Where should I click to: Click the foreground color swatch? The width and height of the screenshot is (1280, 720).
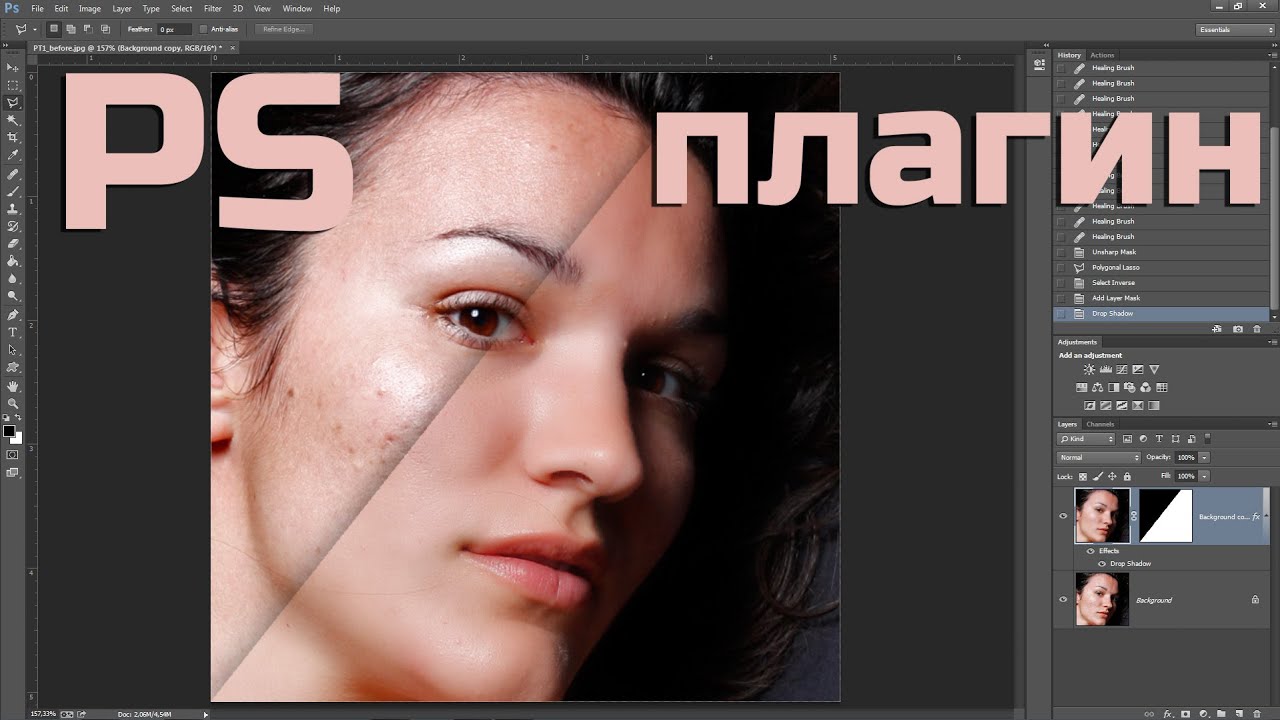click(x=9, y=431)
